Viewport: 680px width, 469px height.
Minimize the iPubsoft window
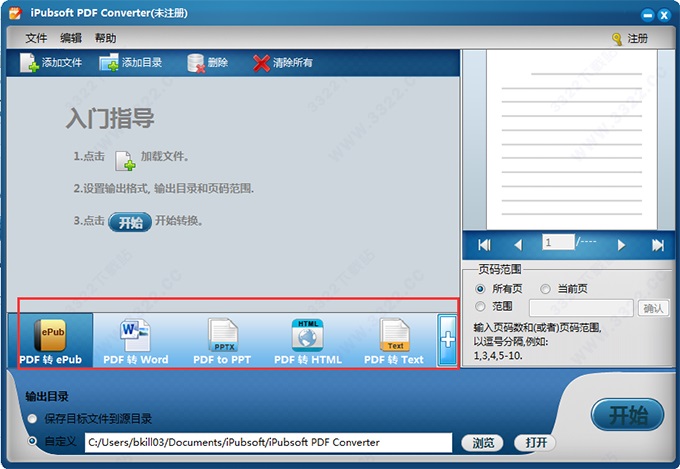[x=647, y=16]
